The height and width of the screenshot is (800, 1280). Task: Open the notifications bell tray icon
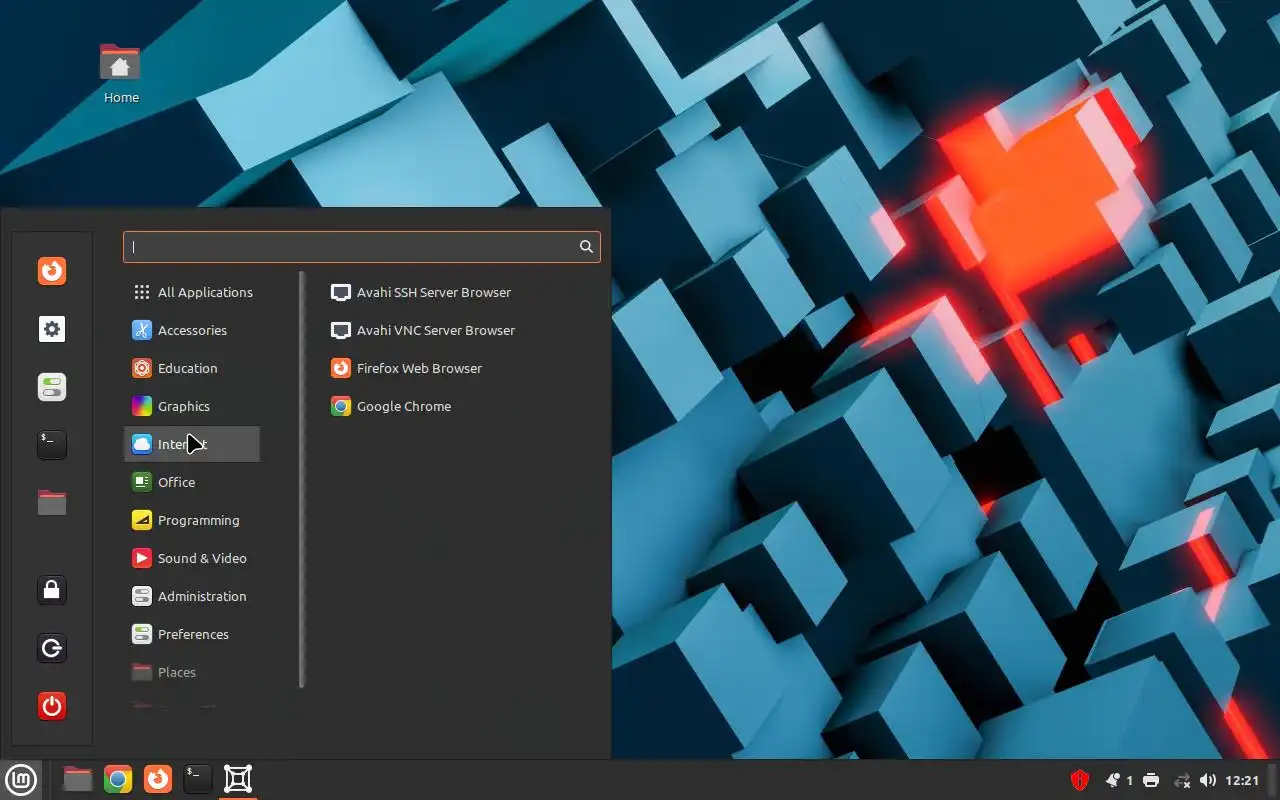[1113, 780]
